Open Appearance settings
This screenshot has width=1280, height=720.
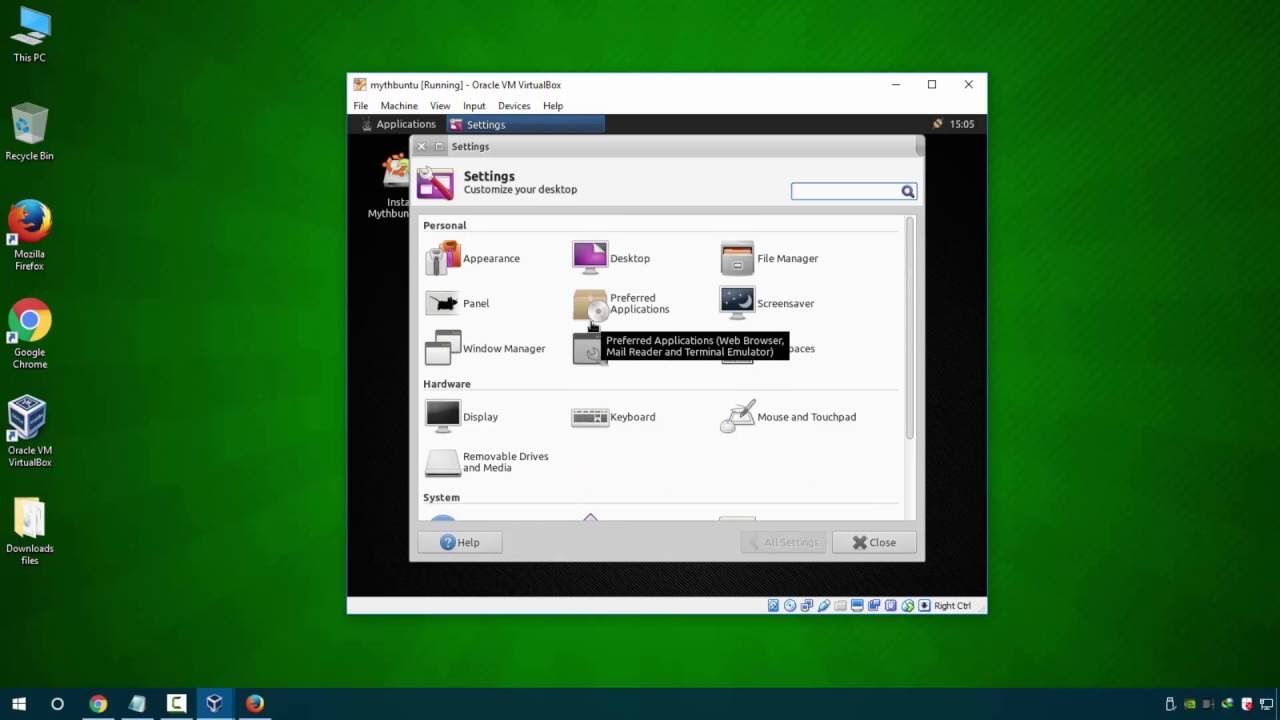tap(474, 258)
